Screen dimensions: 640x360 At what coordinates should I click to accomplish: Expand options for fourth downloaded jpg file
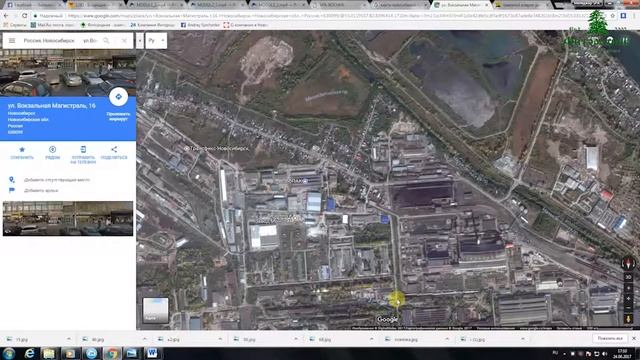point(296,339)
